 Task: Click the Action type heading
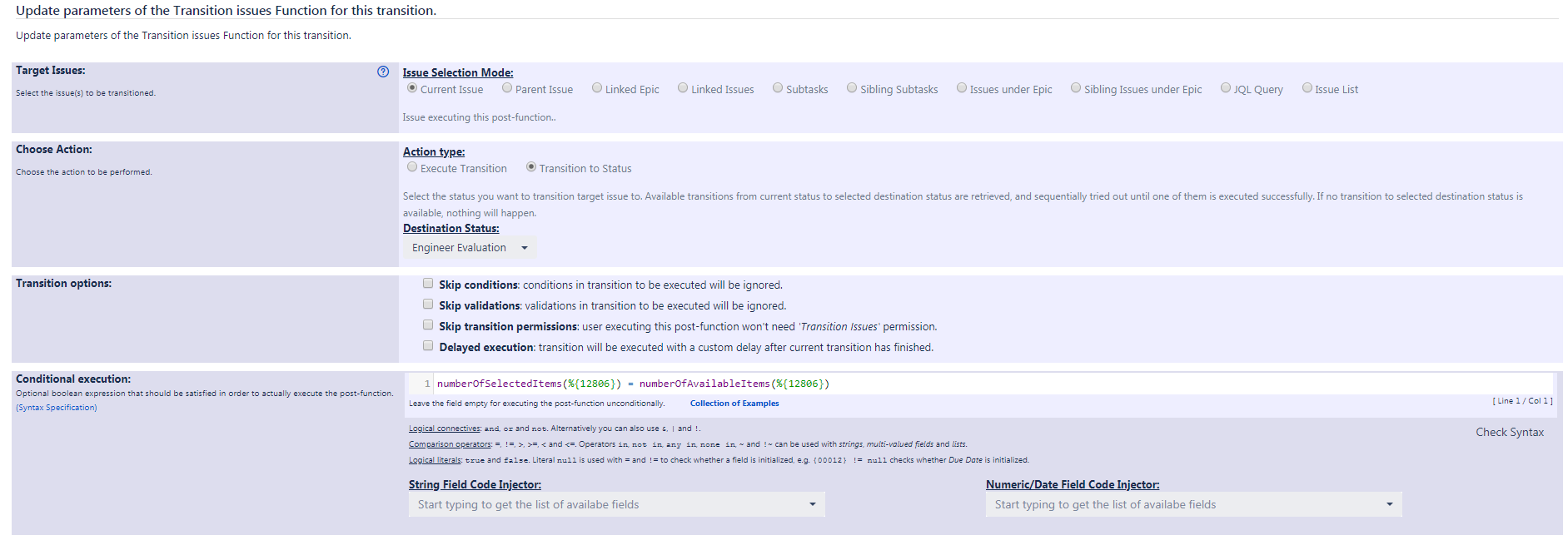[x=434, y=152]
